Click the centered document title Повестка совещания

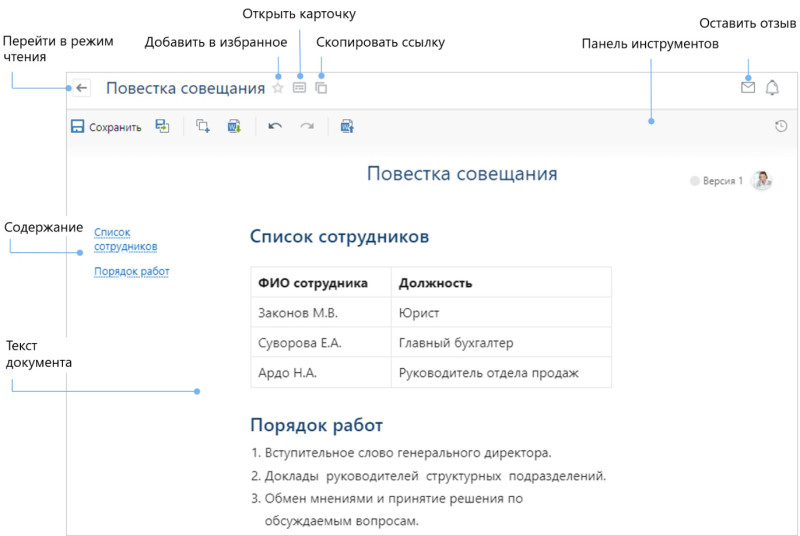462,173
